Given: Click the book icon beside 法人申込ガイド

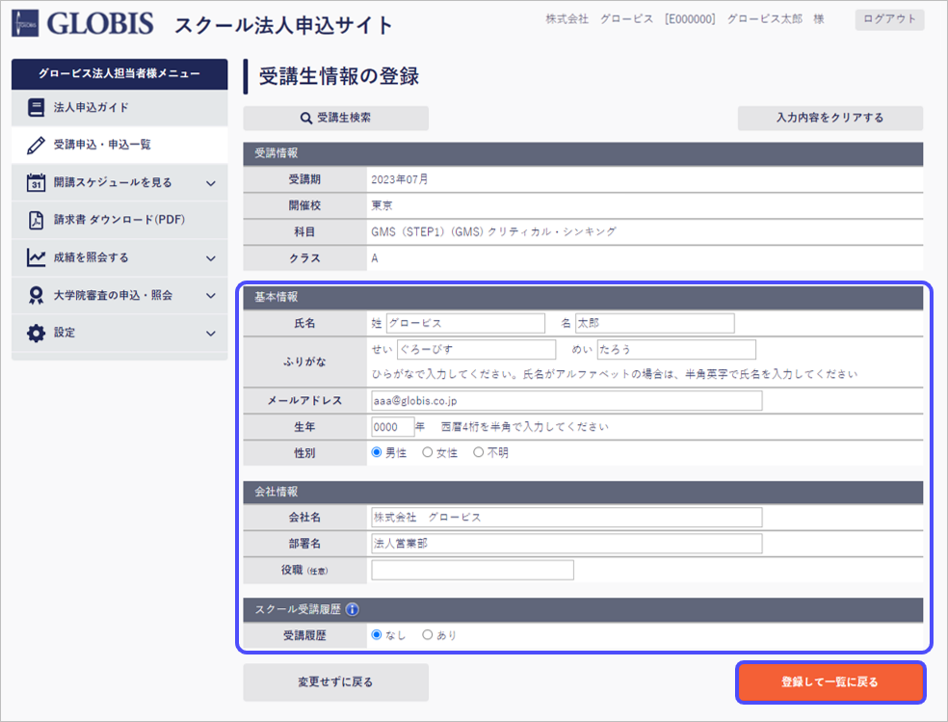Looking at the screenshot, I should point(36,108).
